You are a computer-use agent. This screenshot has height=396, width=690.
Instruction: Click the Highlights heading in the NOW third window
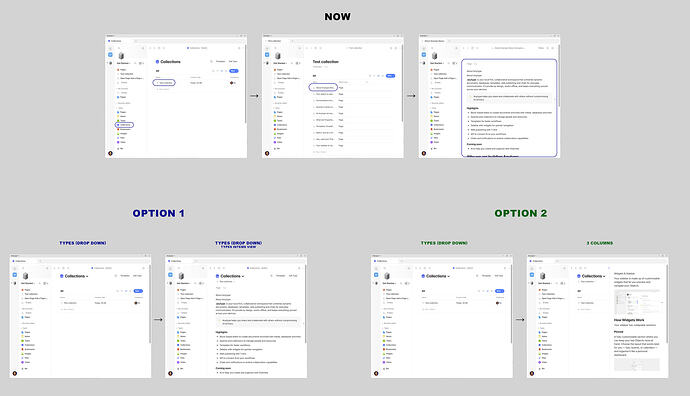click(473, 108)
